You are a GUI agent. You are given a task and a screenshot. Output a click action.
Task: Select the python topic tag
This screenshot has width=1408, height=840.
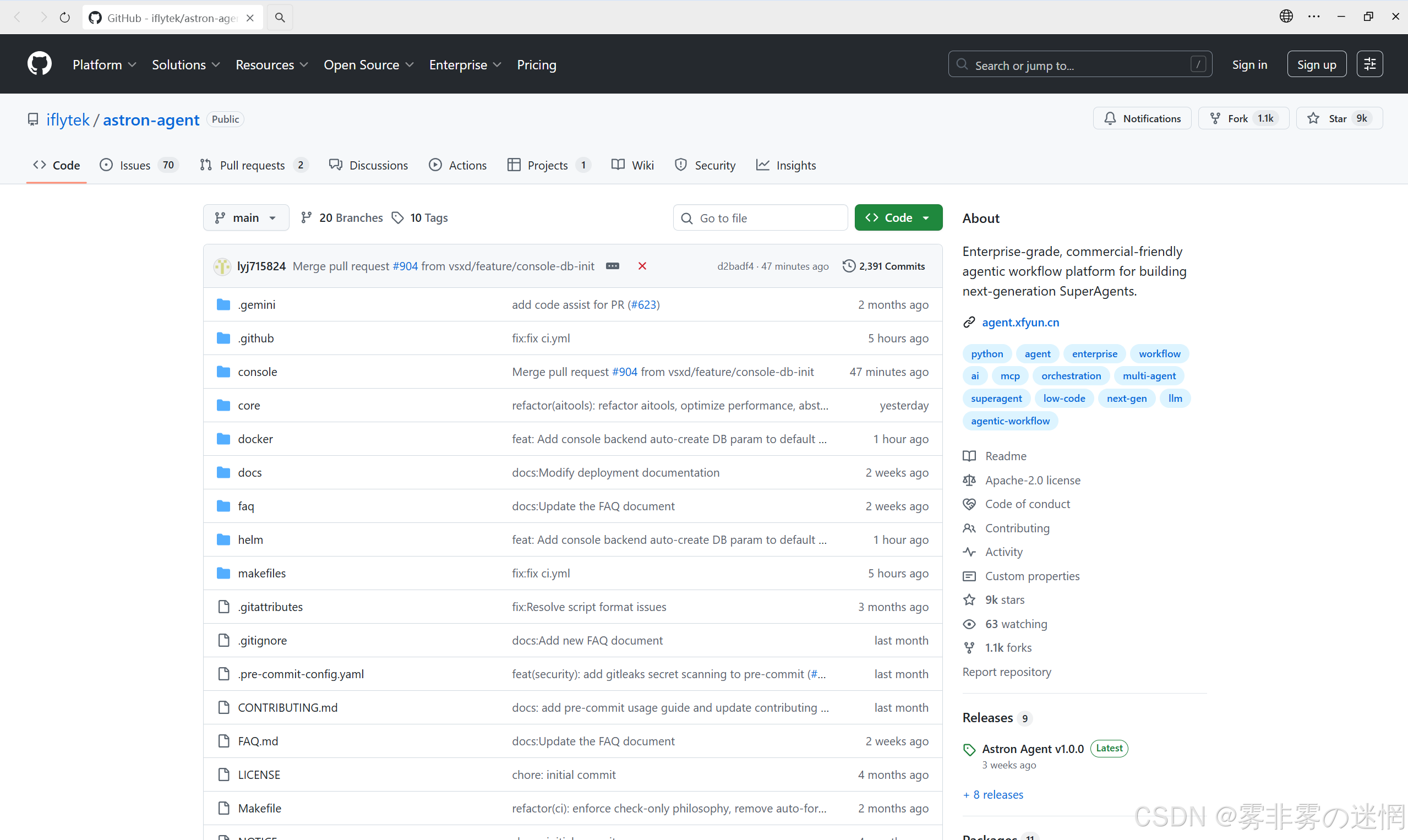click(x=986, y=354)
